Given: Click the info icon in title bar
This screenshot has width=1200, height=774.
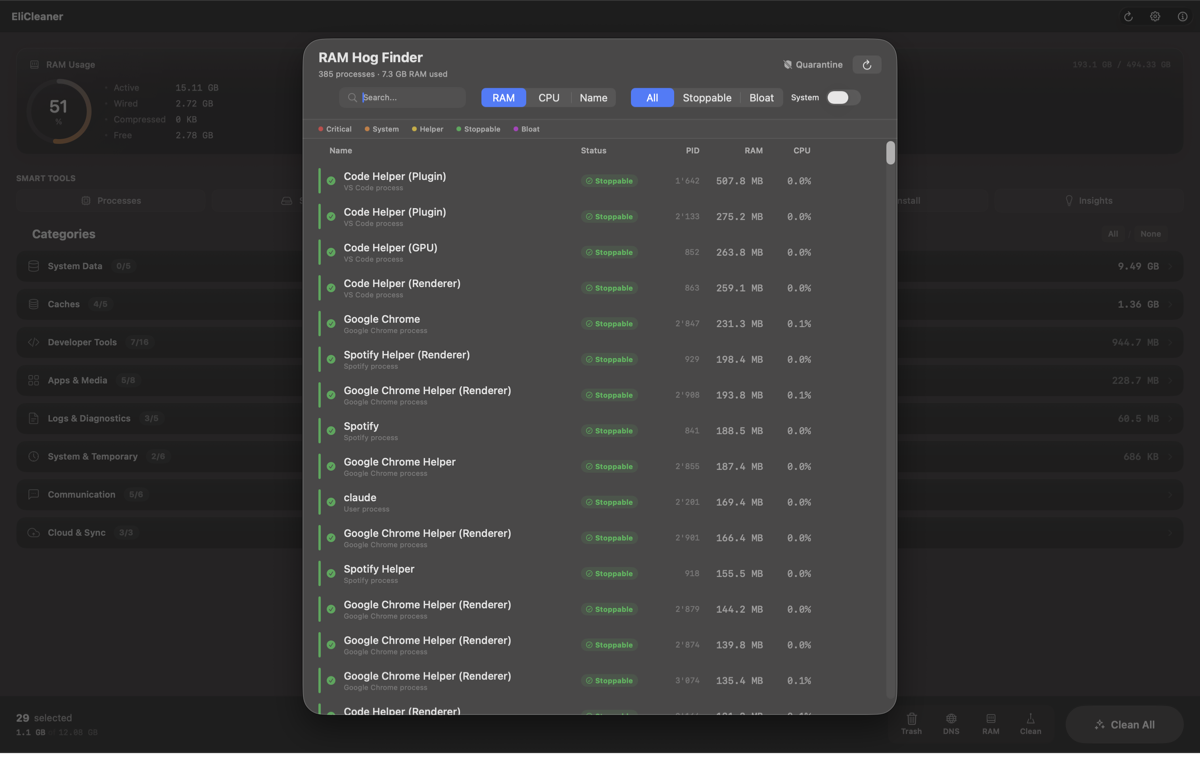Looking at the screenshot, I should click(1182, 17).
